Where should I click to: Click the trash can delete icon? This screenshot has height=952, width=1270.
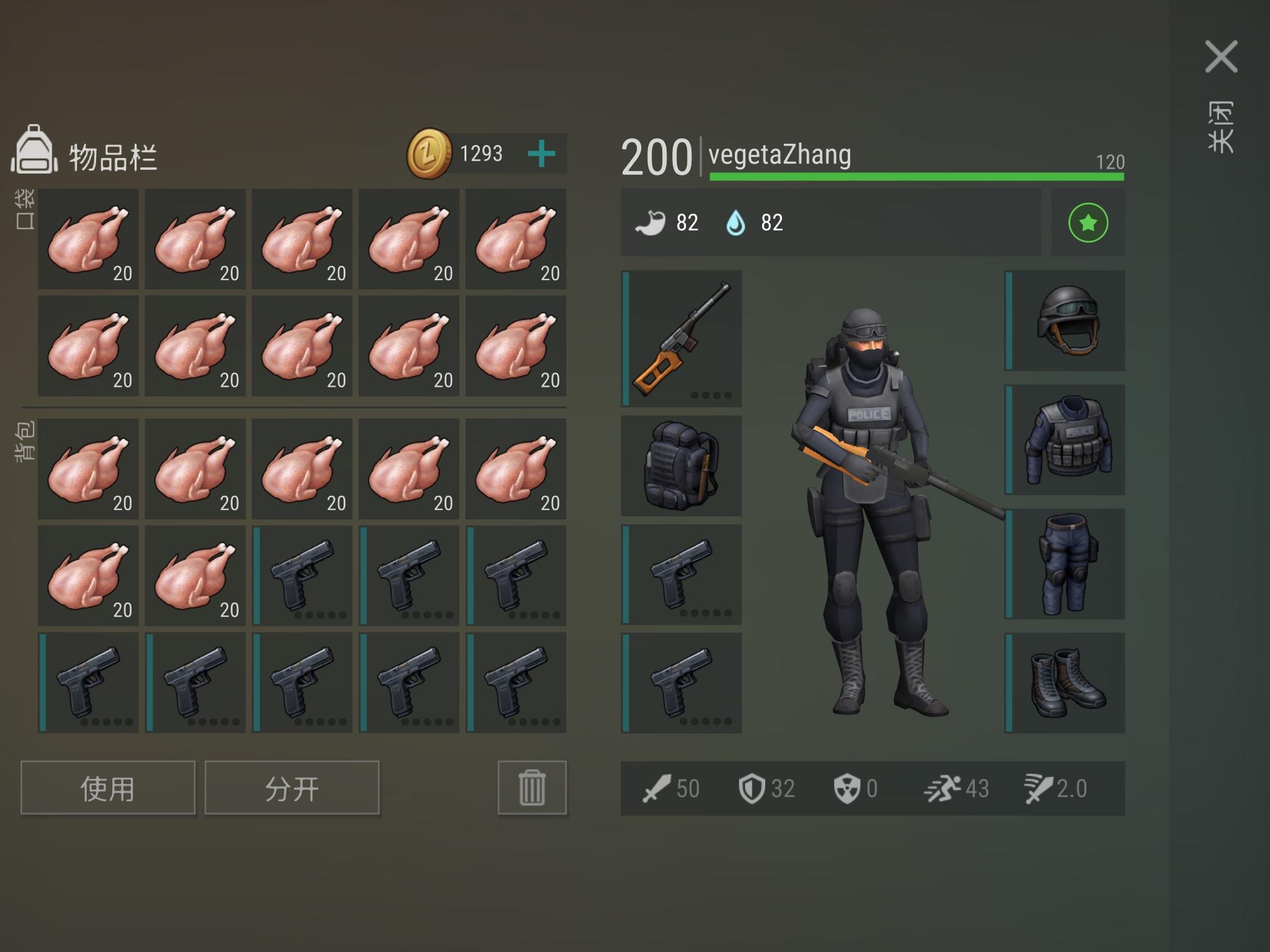pyautogui.click(x=532, y=787)
